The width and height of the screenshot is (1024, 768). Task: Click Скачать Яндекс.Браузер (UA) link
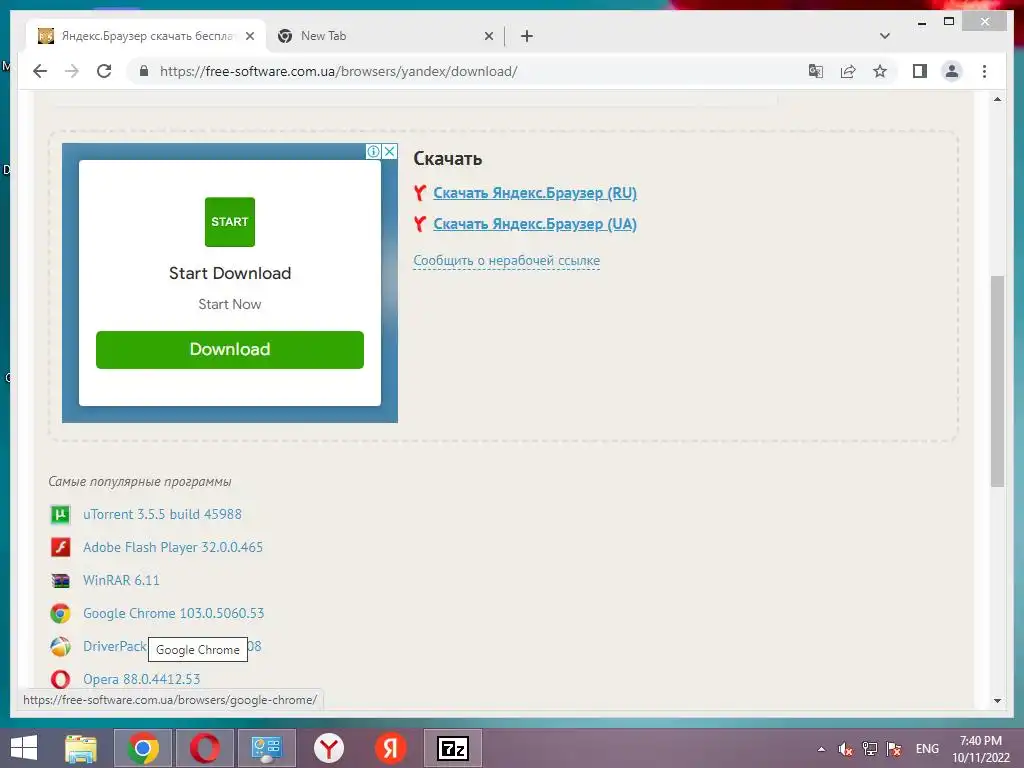tap(535, 224)
